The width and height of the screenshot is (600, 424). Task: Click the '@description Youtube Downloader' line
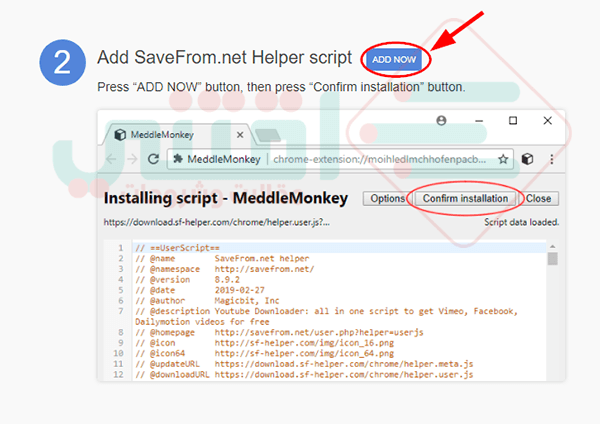point(326,316)
